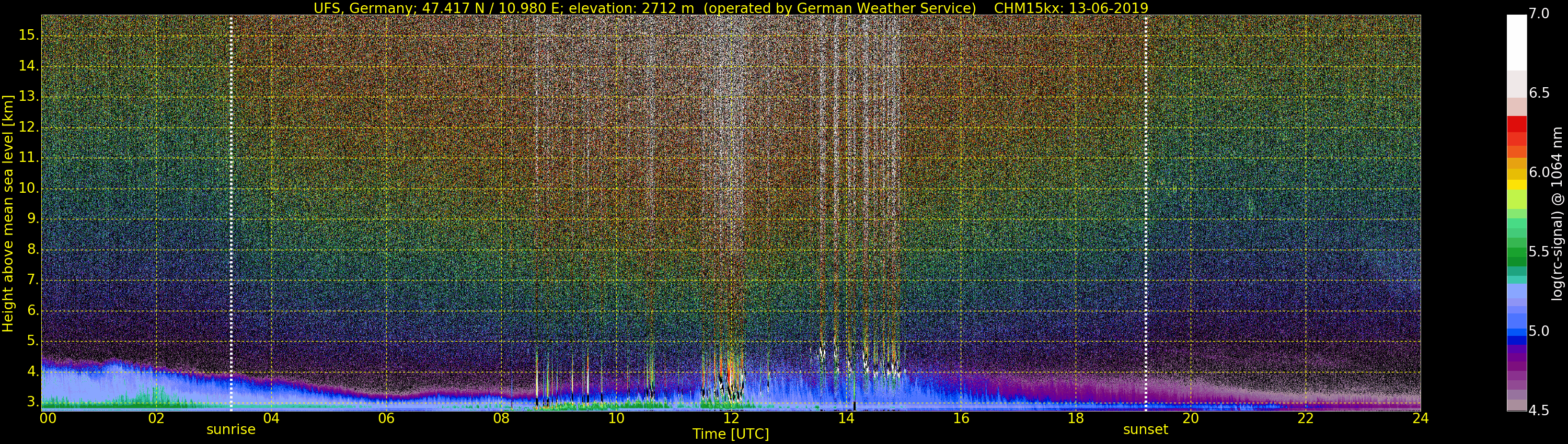Click height axis tick label "15."

coord(29,36)
